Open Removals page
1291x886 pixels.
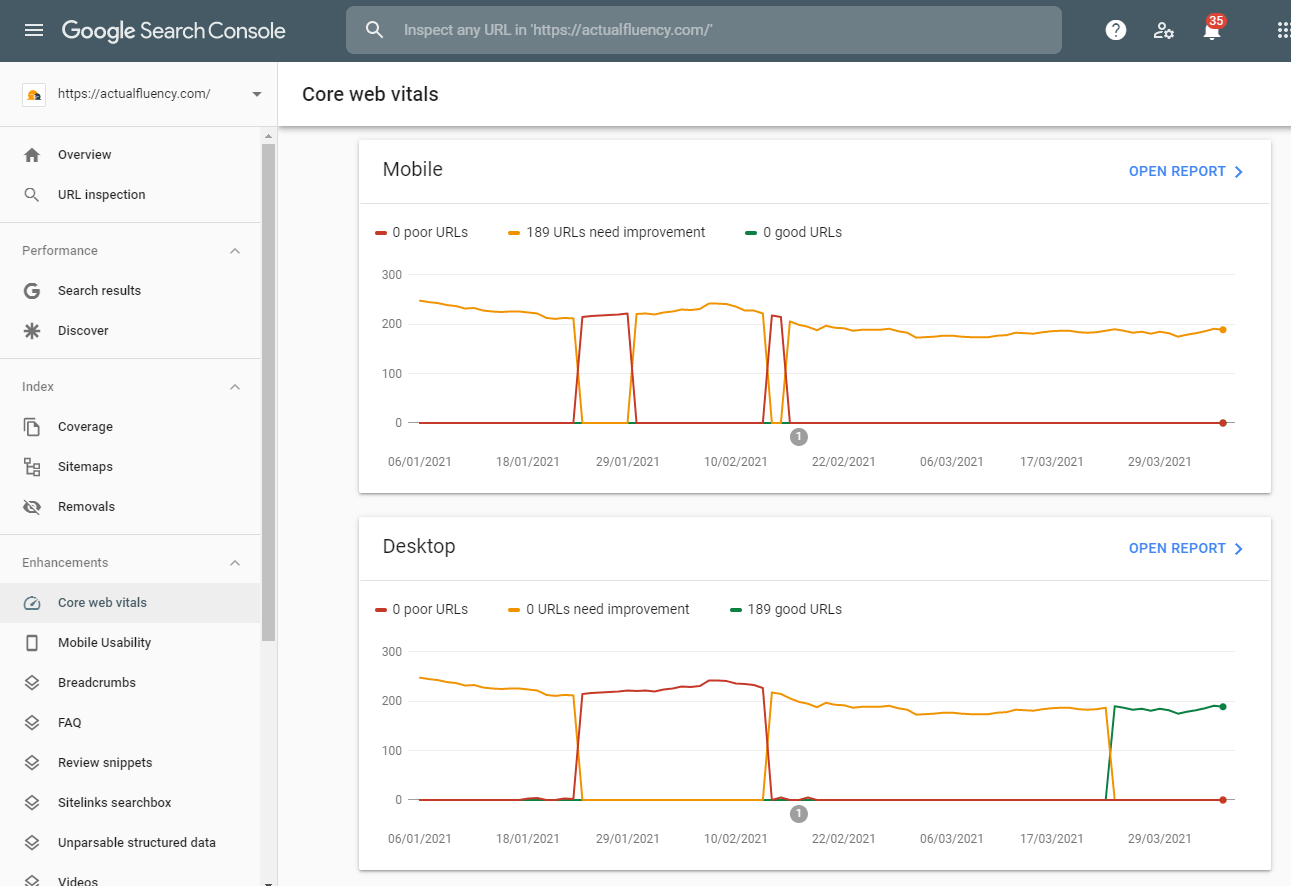(130, 507)
